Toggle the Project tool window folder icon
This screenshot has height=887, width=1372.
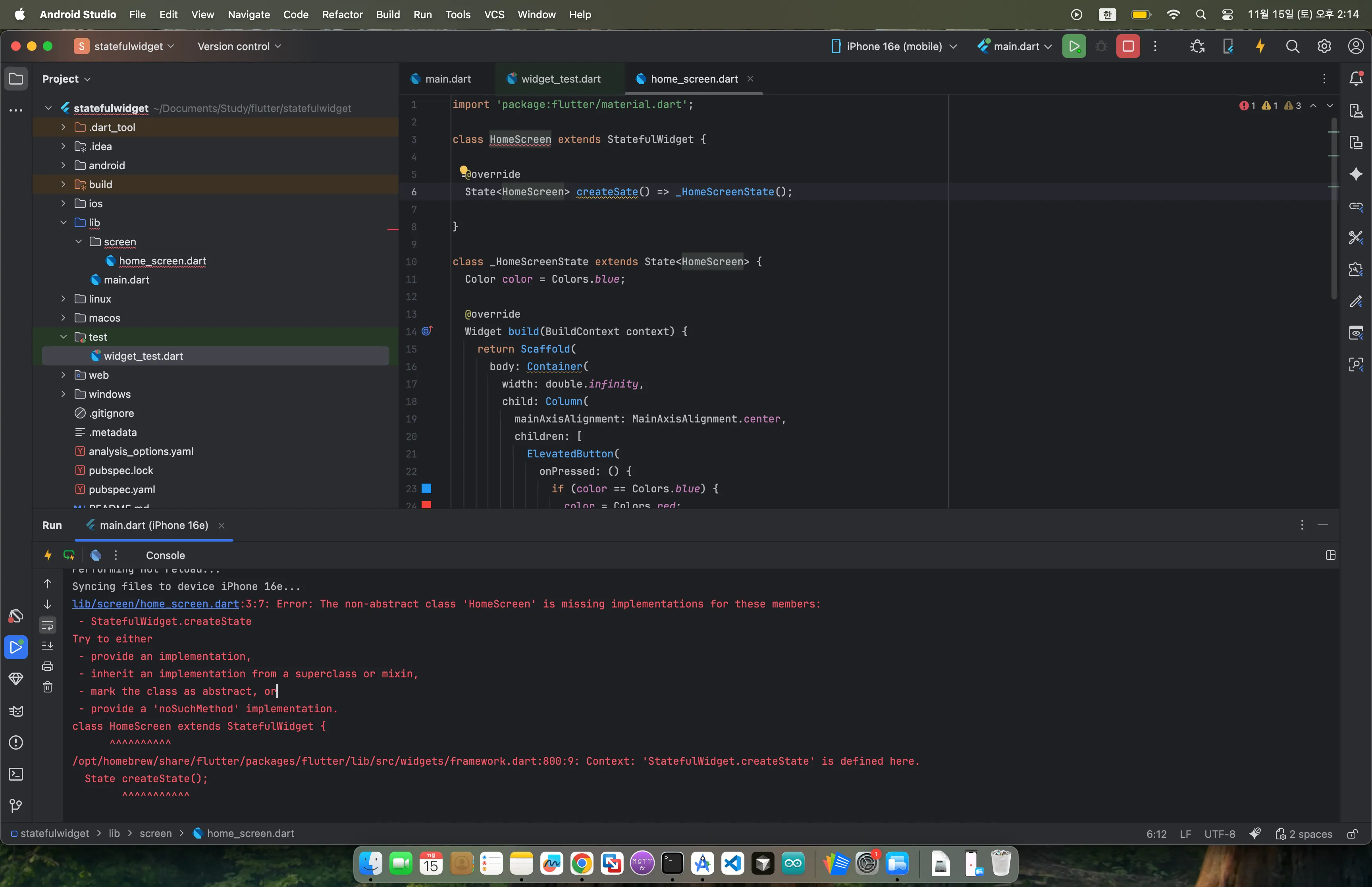[x=15, y=79]
